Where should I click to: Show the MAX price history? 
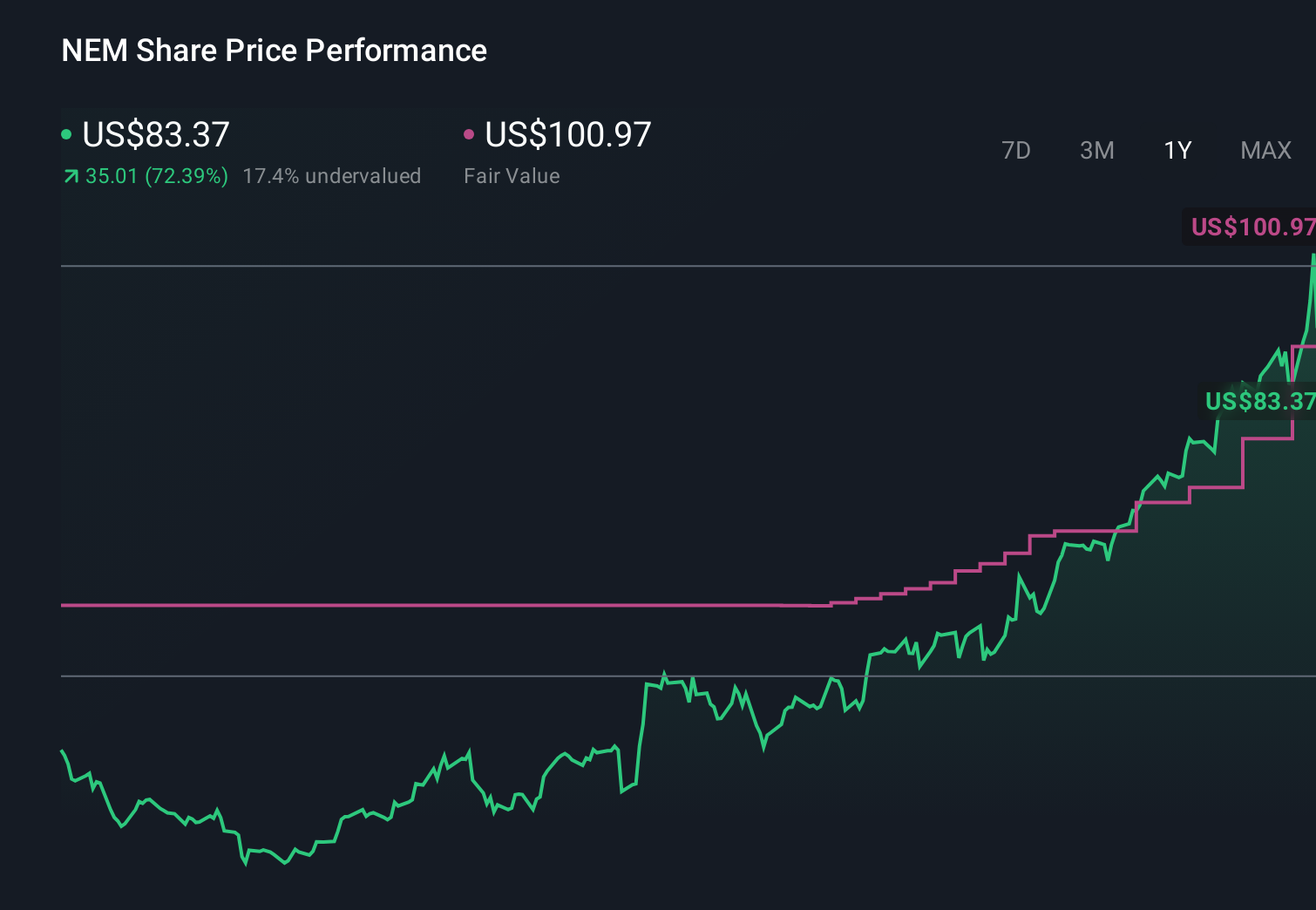(x=1265, y=151)
